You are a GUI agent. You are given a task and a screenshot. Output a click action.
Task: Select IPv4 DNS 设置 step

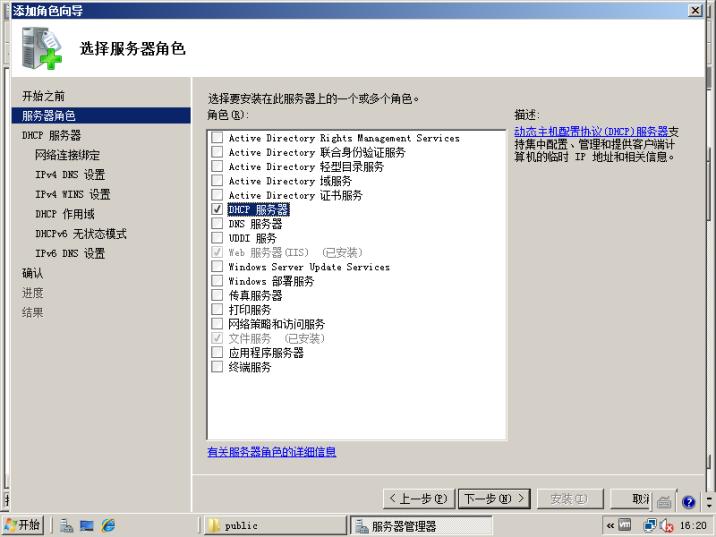[70, 175]
